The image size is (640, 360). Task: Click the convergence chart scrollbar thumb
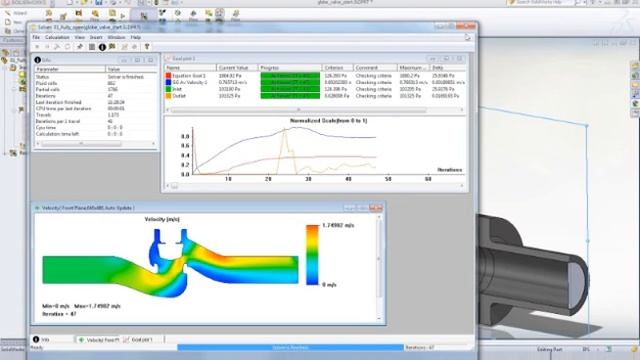click(174, 186)
